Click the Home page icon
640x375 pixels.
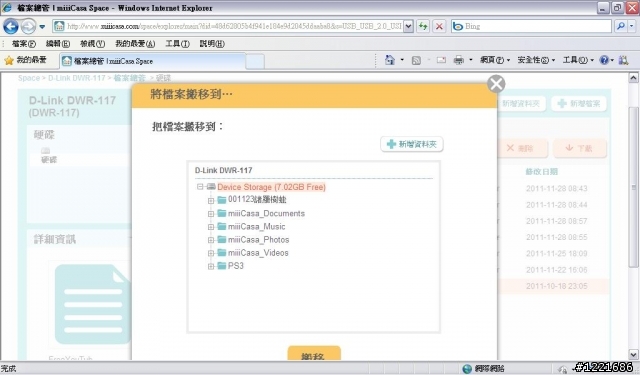pyautogui.click(x=390, y=60)
